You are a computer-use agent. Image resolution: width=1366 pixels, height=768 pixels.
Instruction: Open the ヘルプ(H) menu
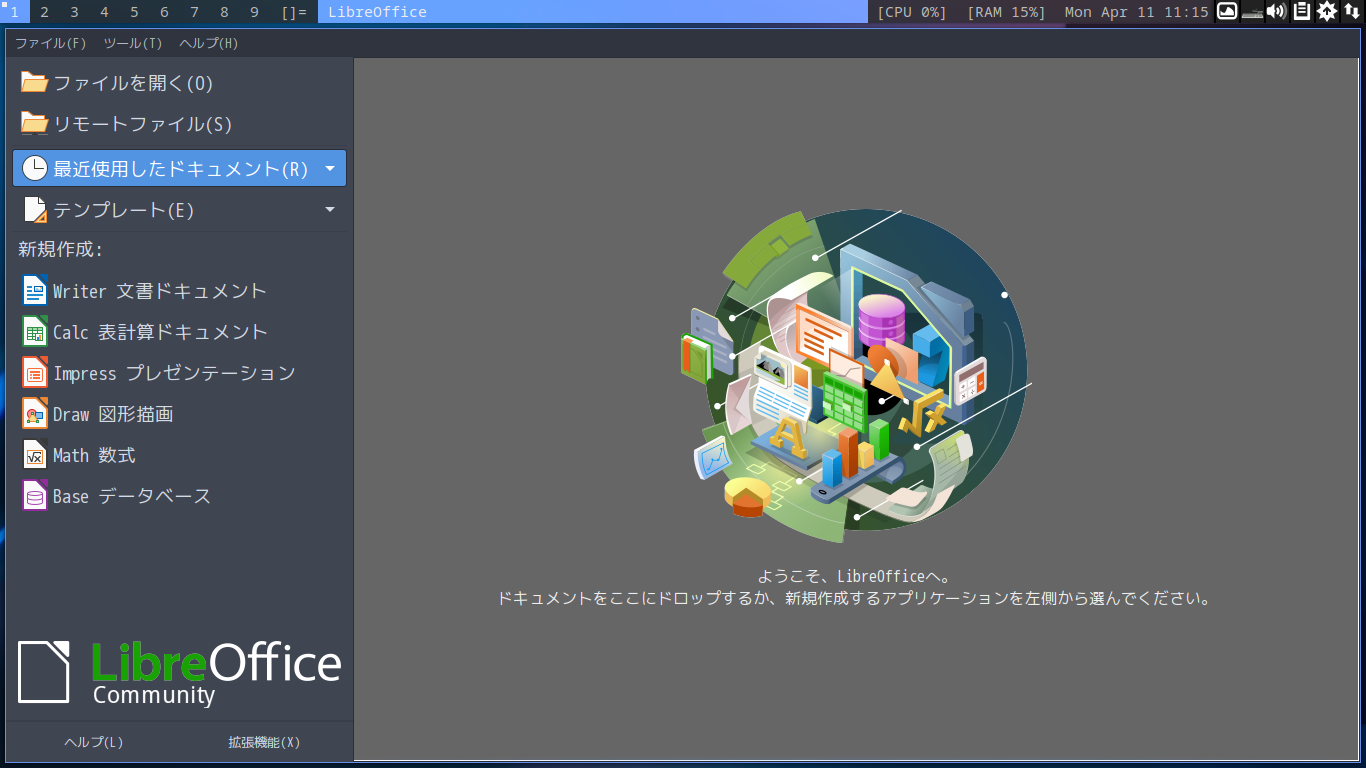(x=209, y=43)
